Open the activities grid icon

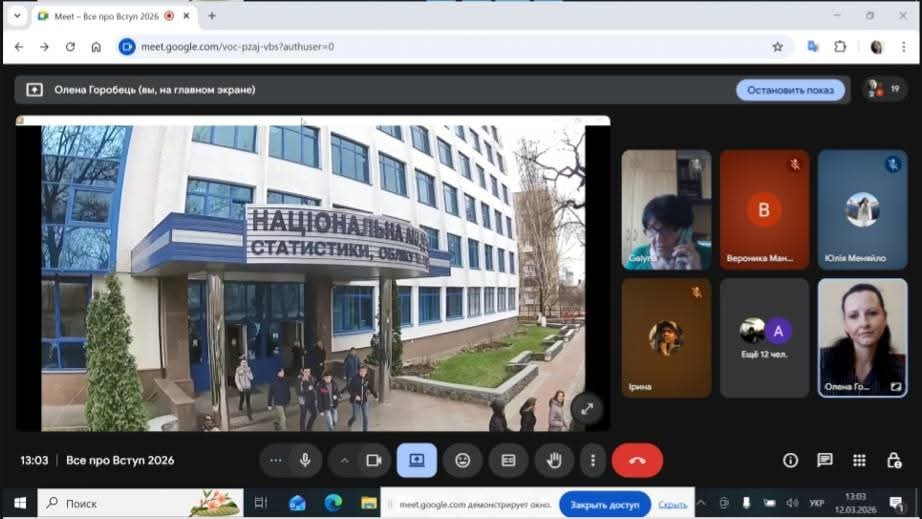coord(859,460)
